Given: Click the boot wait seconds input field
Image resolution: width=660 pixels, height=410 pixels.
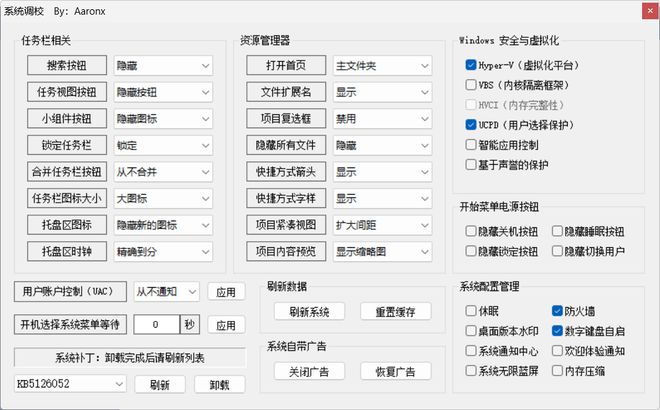Looking at the screenshot, I should tap(156, 325).
